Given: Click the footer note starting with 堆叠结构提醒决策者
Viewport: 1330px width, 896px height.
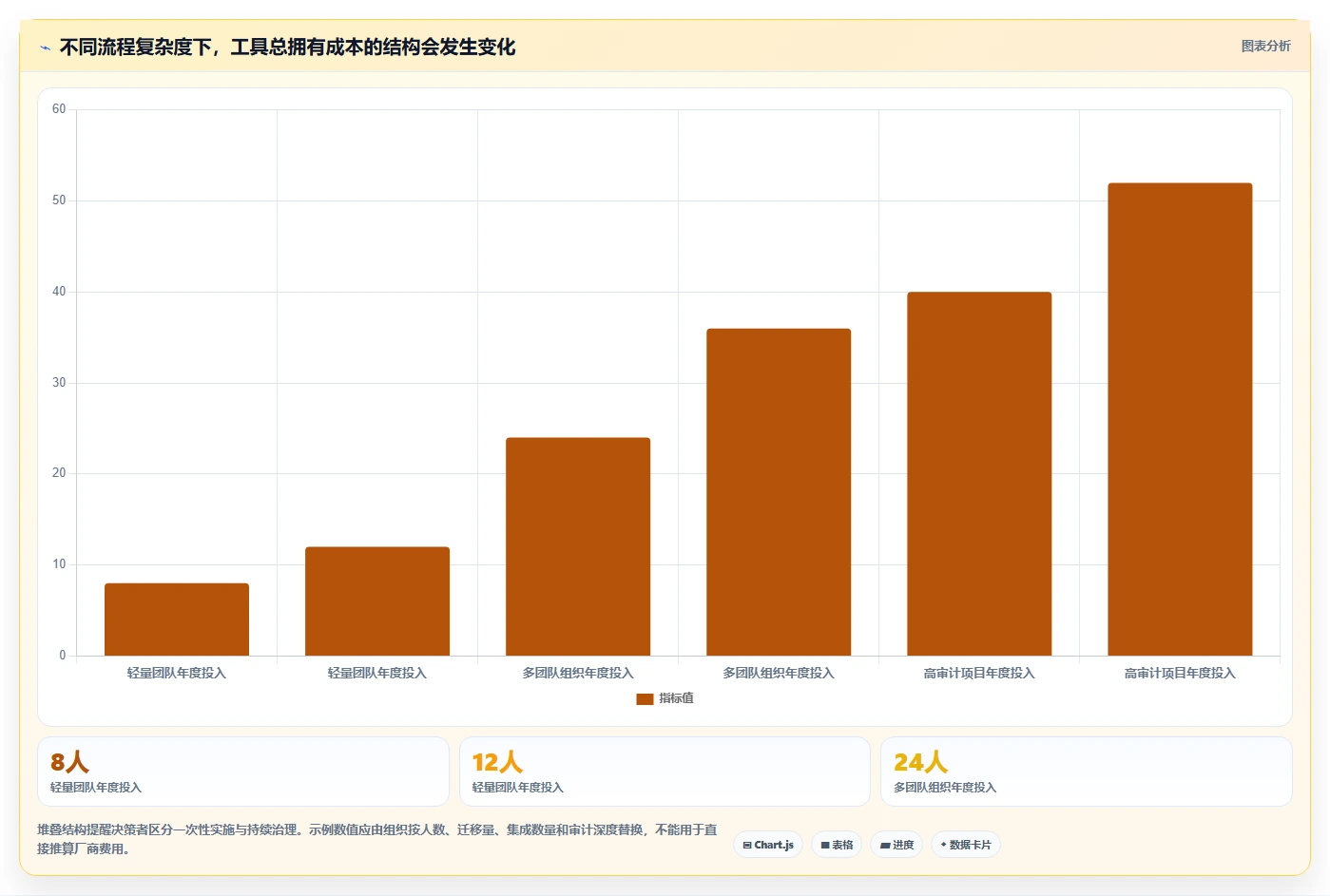Looking at the screenshot, I should [377, 839].
